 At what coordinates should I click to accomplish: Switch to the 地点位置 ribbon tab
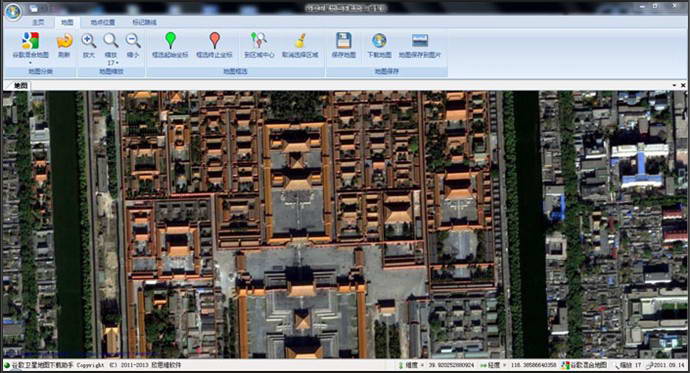click(103, 22)
